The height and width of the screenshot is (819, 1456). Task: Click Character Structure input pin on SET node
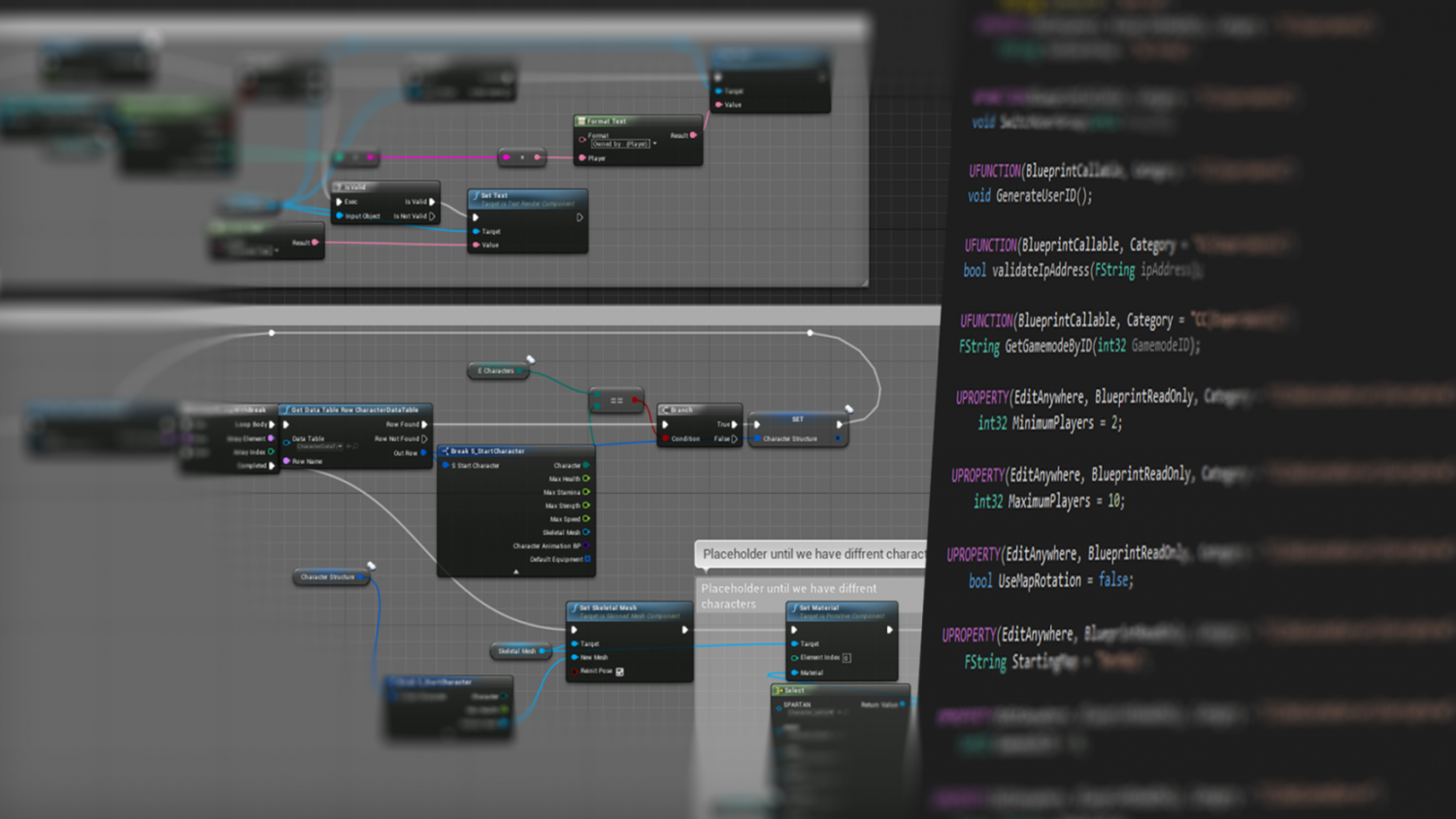click(757, 439)
